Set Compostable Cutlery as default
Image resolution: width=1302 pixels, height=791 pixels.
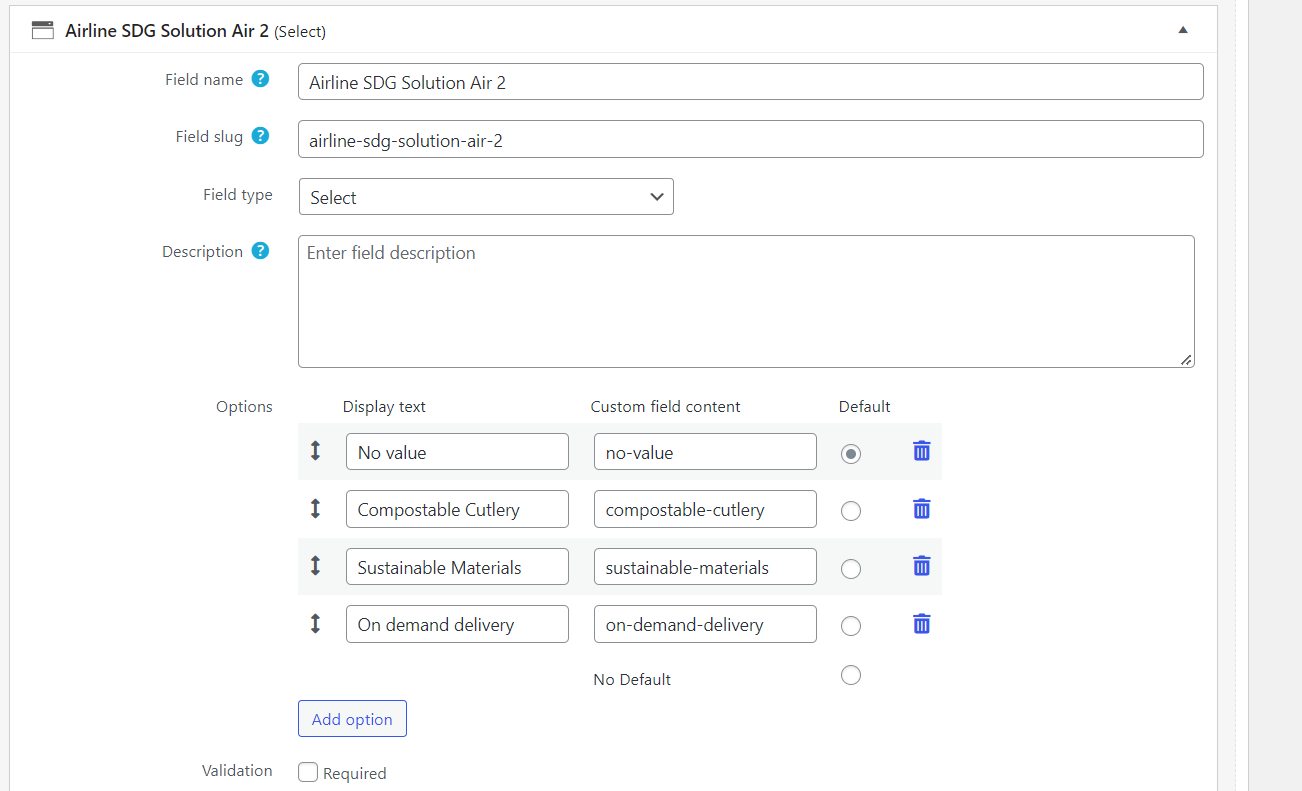tap(851, 511)
